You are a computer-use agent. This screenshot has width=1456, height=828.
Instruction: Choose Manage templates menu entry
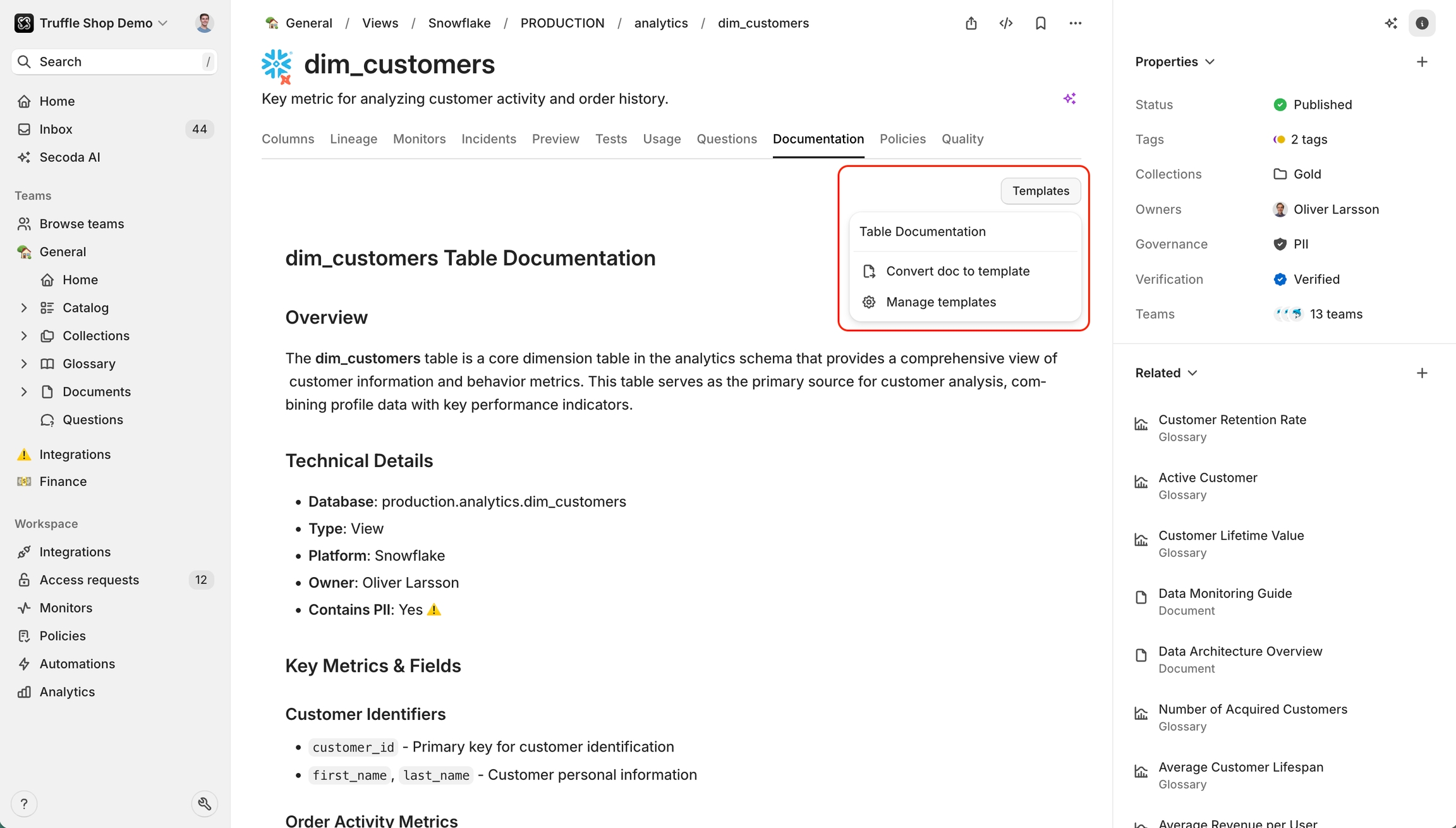(x=940, y=302)
